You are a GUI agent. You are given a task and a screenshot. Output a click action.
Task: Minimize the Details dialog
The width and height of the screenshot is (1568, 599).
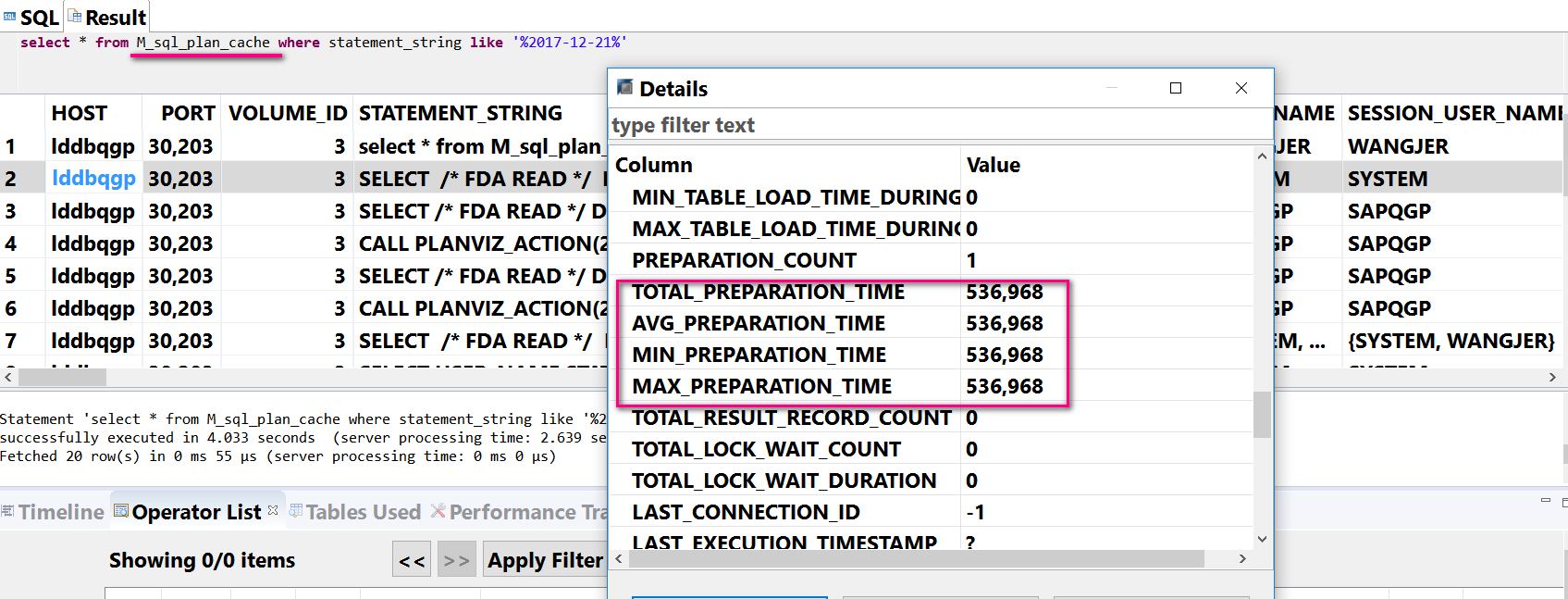click(x=1112, y=88)
